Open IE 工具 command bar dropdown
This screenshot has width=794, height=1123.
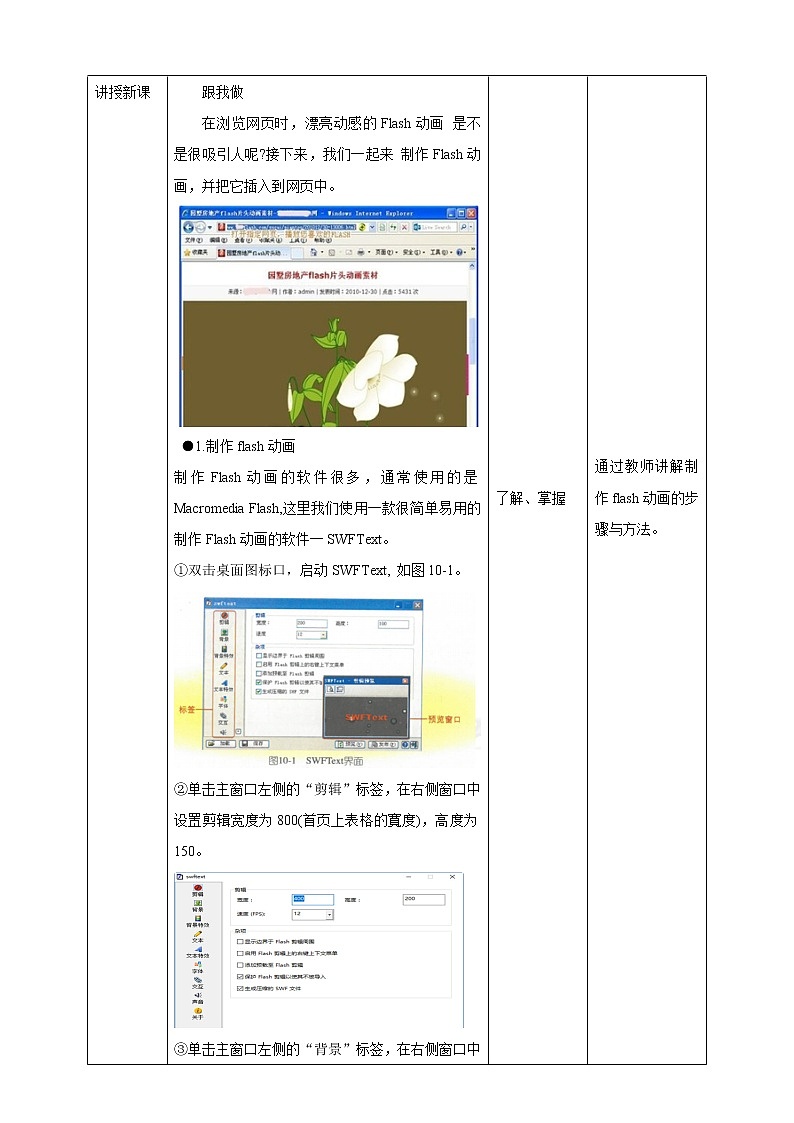pos(442,252)
